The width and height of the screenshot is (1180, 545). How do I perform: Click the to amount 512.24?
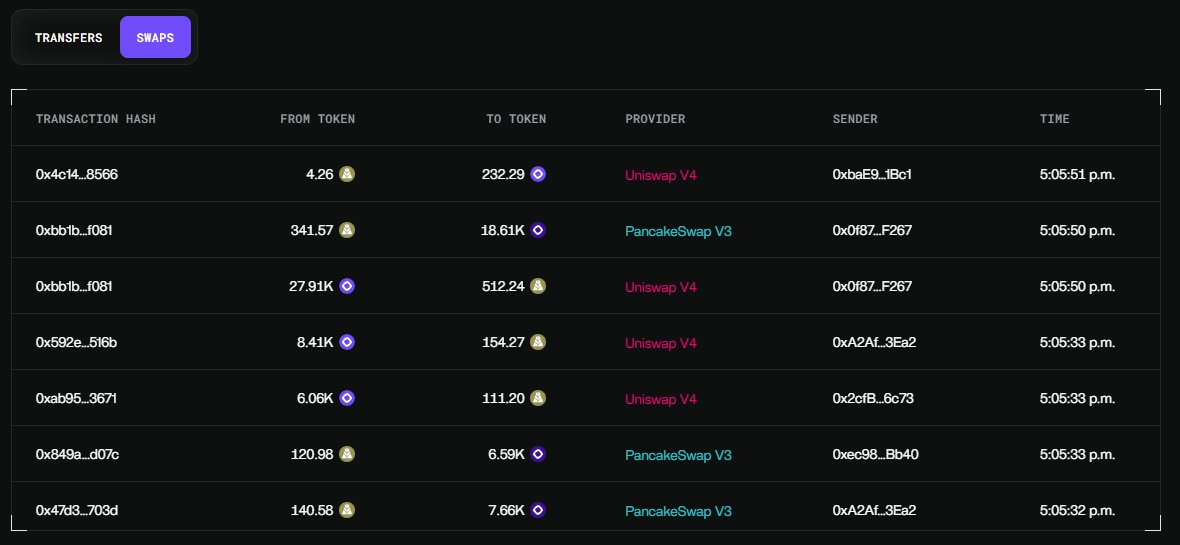pos(503,286)
